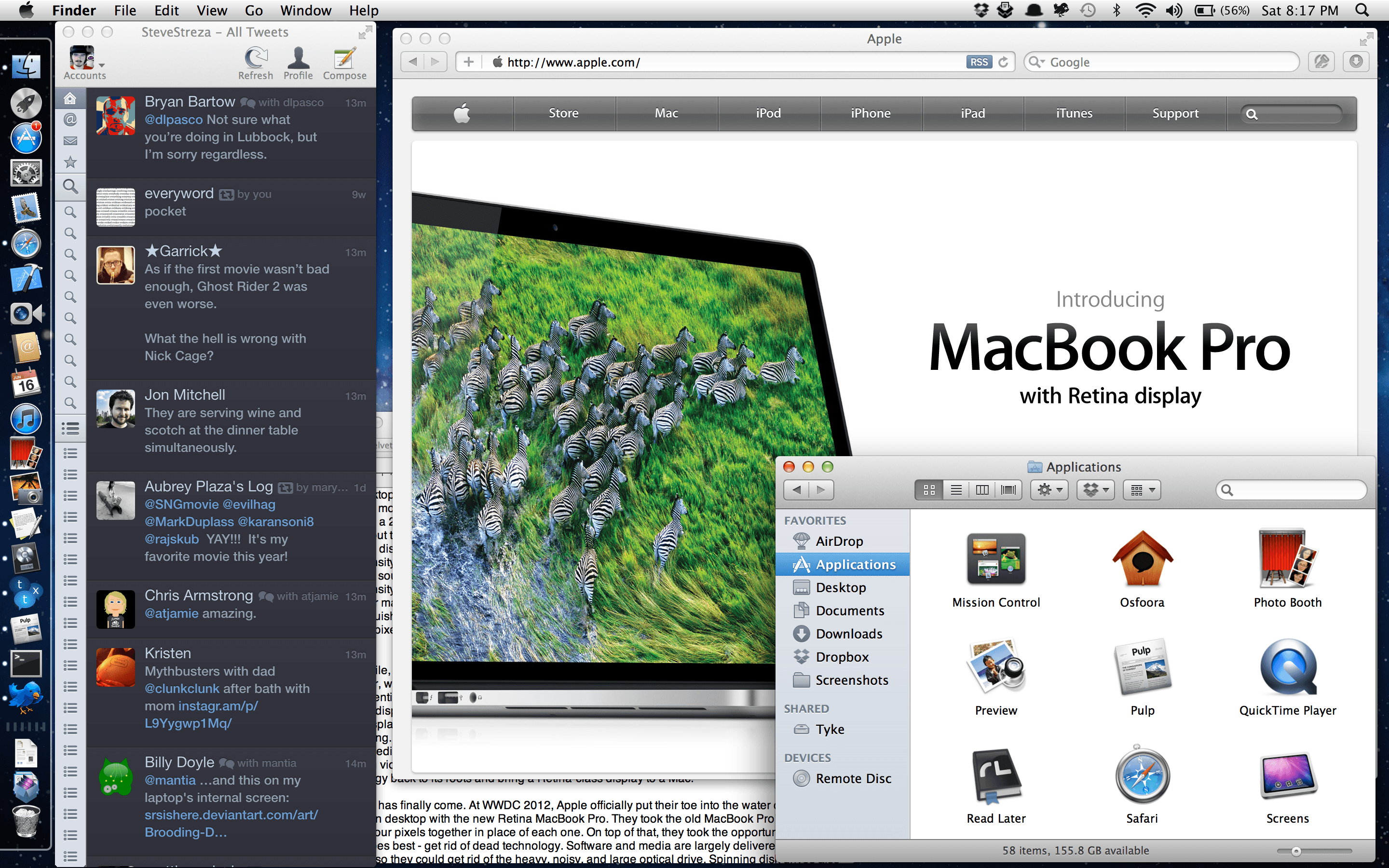Screen dimensions: 1389x868
Task: Add bookmark with Safari plus button
Action: coord(468,62)
